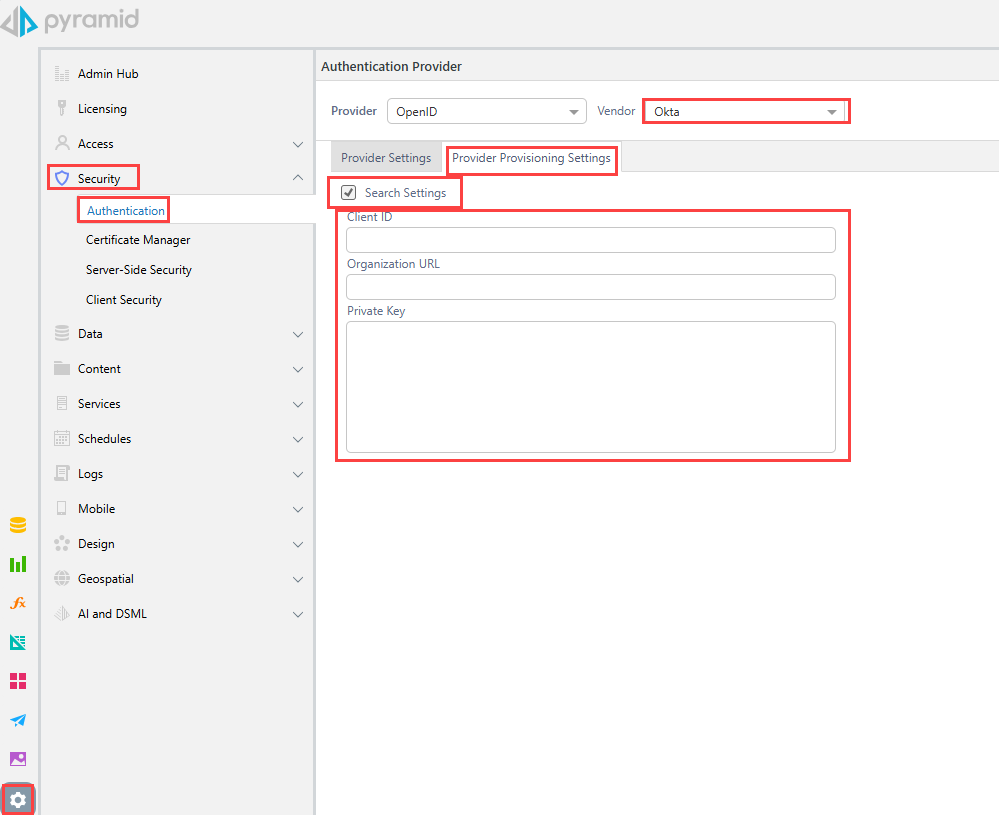
Task: Open the Provider dropdown showing OpenID
Action: tap(487, 111)
